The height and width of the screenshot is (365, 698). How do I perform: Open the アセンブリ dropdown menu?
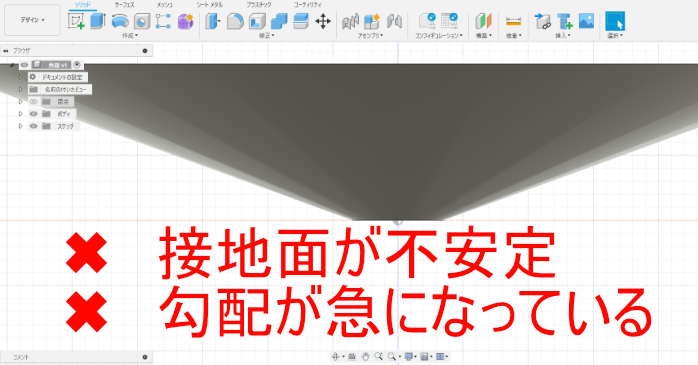pos(370,36)
